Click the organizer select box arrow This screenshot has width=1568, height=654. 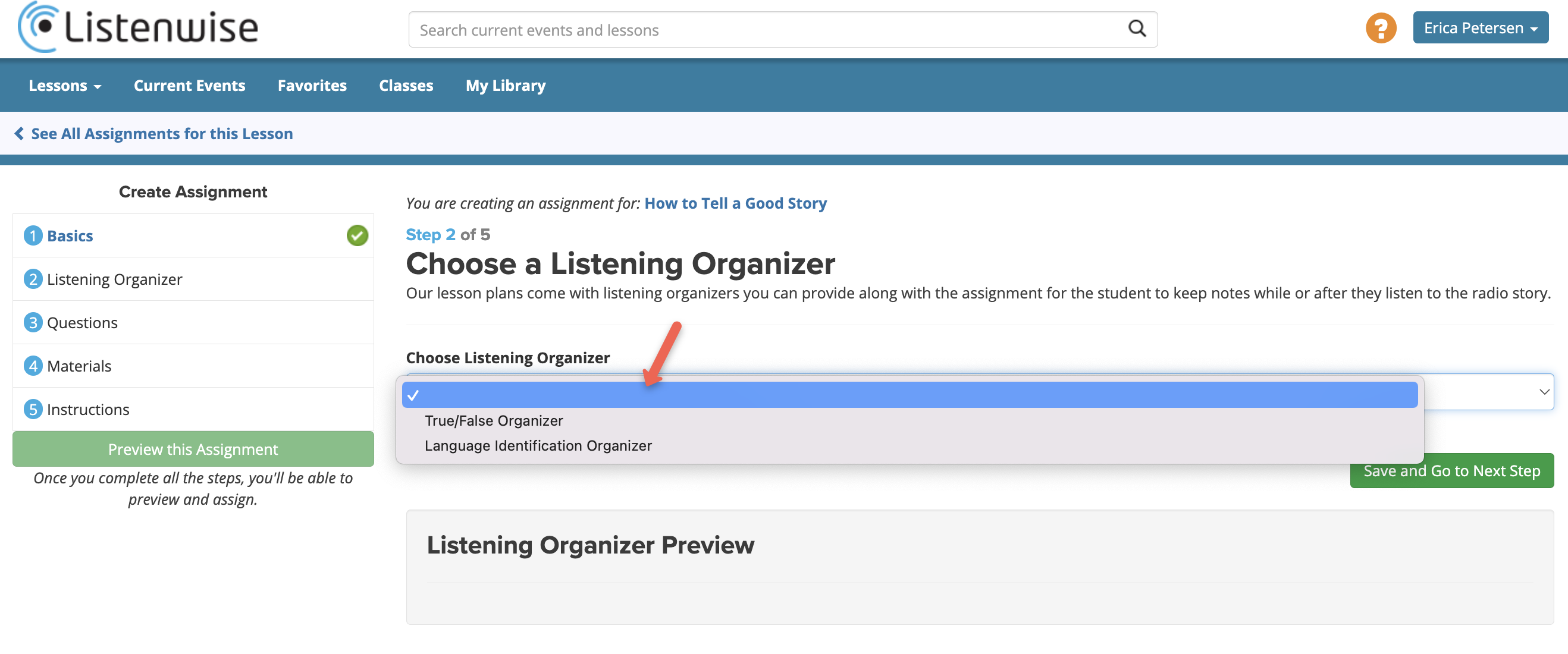1544,392
